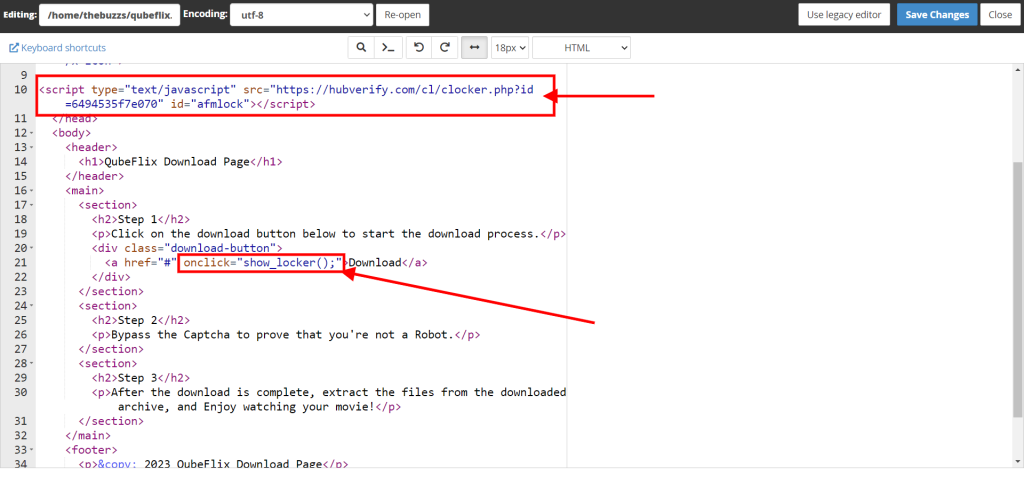
Task: Click the Re-open button
Action: 402,14
